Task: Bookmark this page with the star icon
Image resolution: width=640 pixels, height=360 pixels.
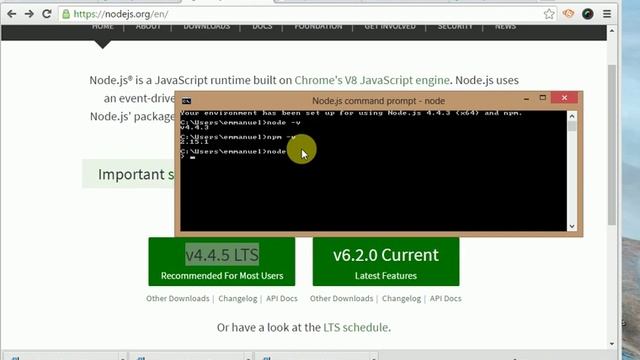Action: [549, 14]
